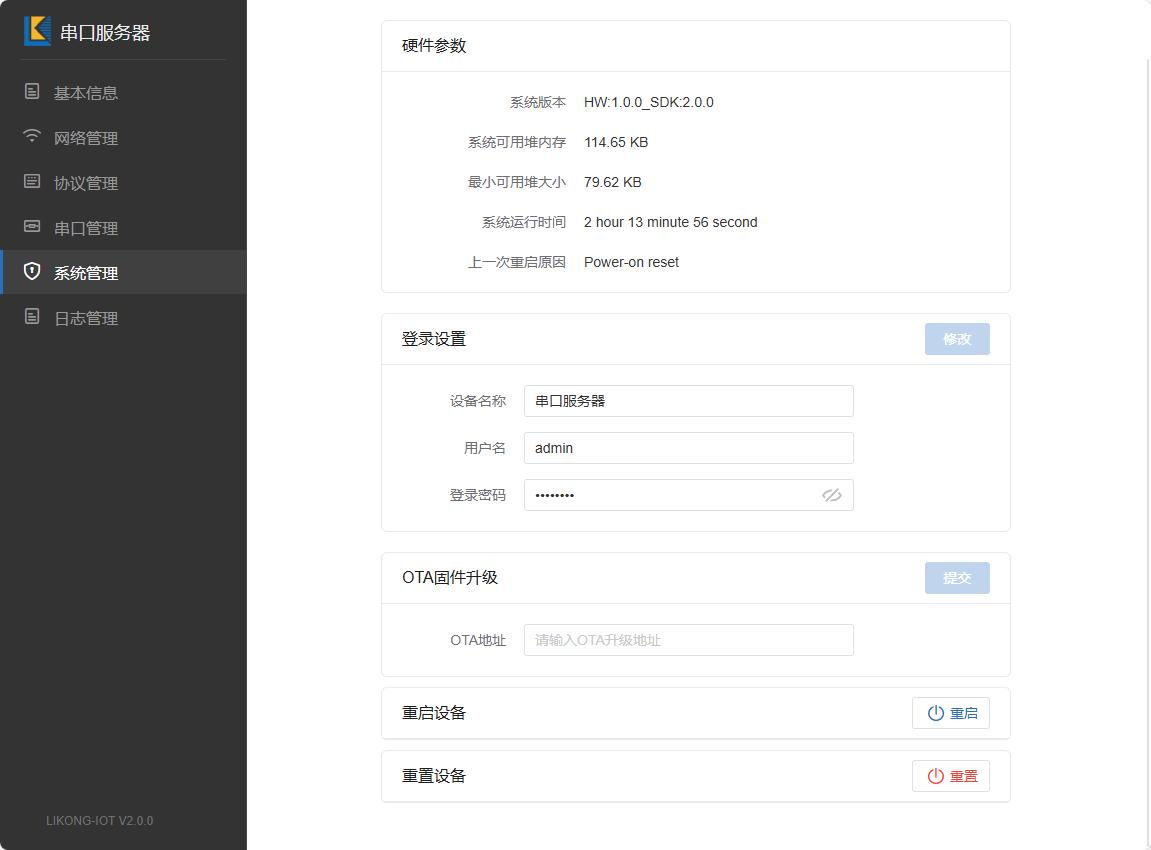Click the 串口服务器 sidebar title
Viewport: 1151px width, 850px height.
tap(105, 32)
